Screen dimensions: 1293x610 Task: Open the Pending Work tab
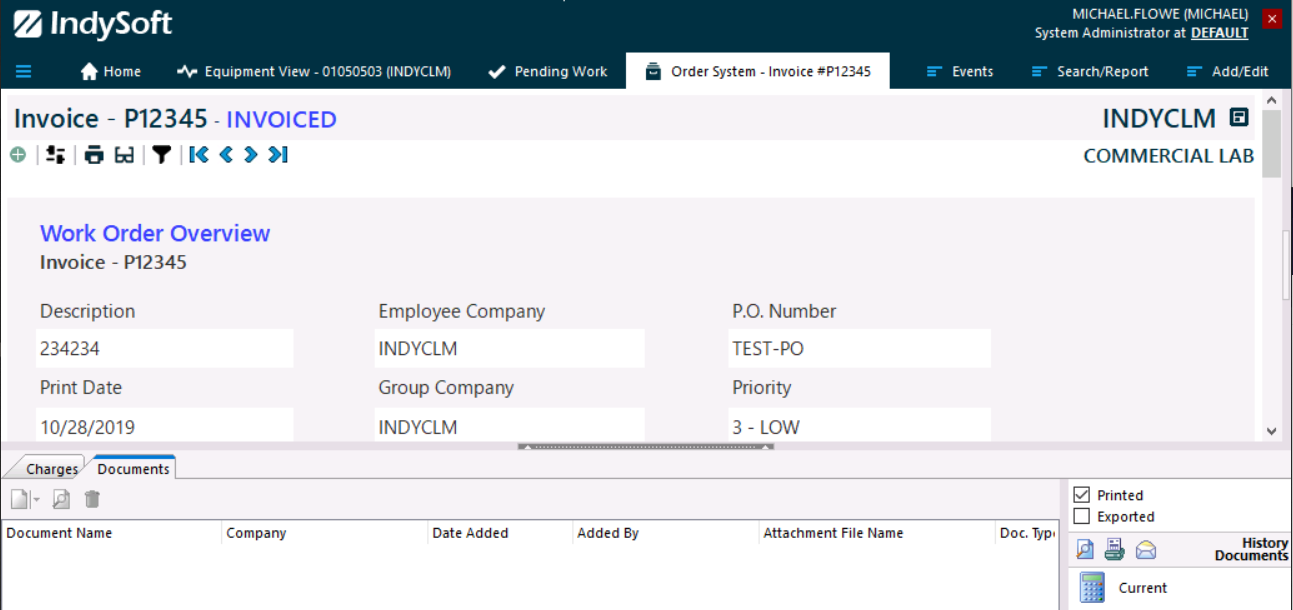point(548,71)
